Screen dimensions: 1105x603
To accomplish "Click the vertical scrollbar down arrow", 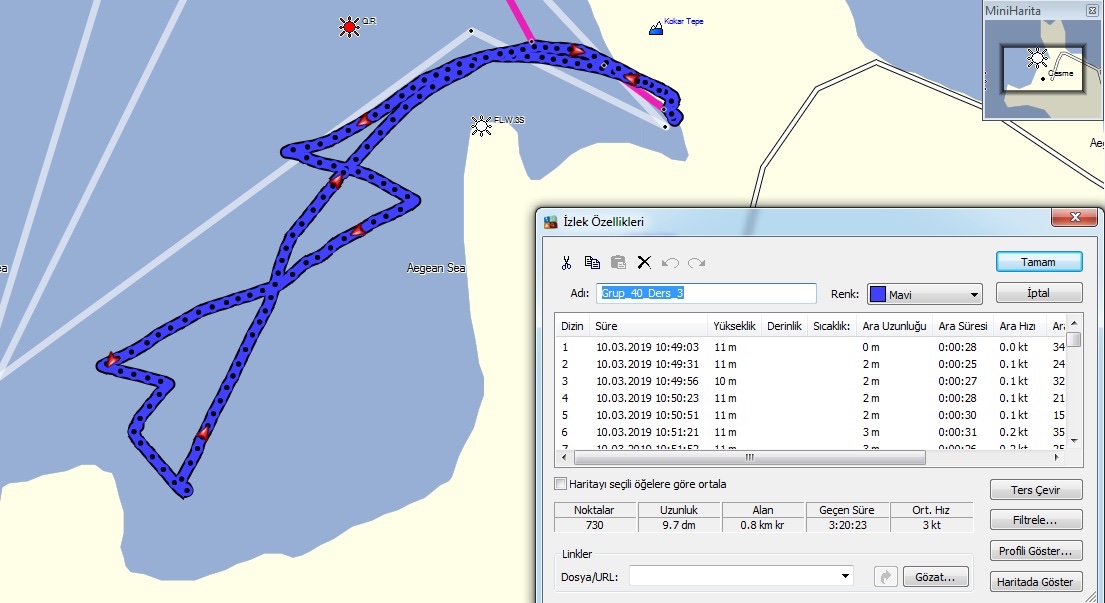I will 1075,440.
